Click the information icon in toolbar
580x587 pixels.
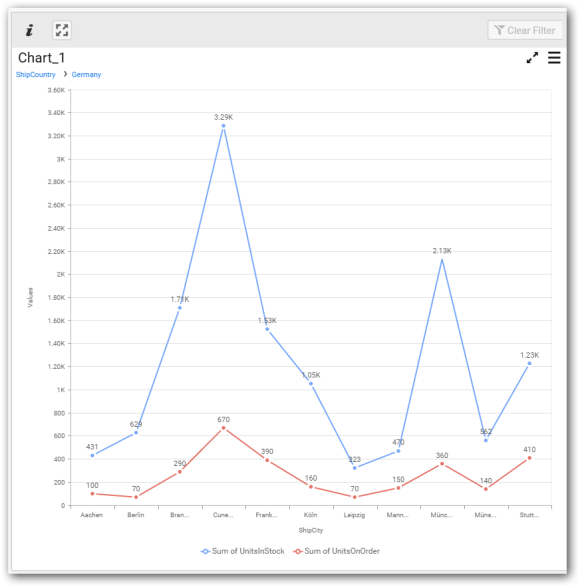click(30, 30)
